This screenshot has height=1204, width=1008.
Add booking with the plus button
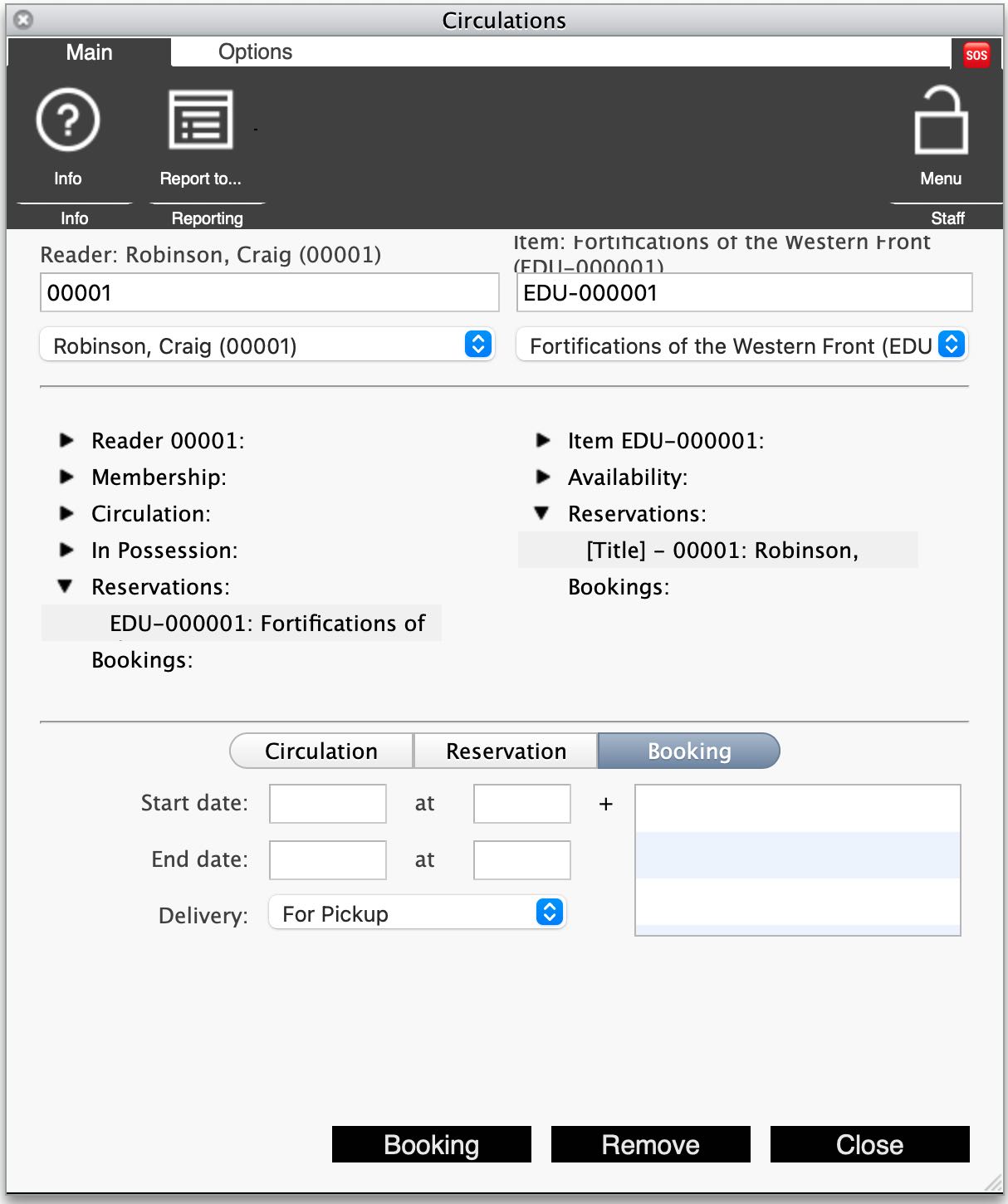click(x=606, y=804)
